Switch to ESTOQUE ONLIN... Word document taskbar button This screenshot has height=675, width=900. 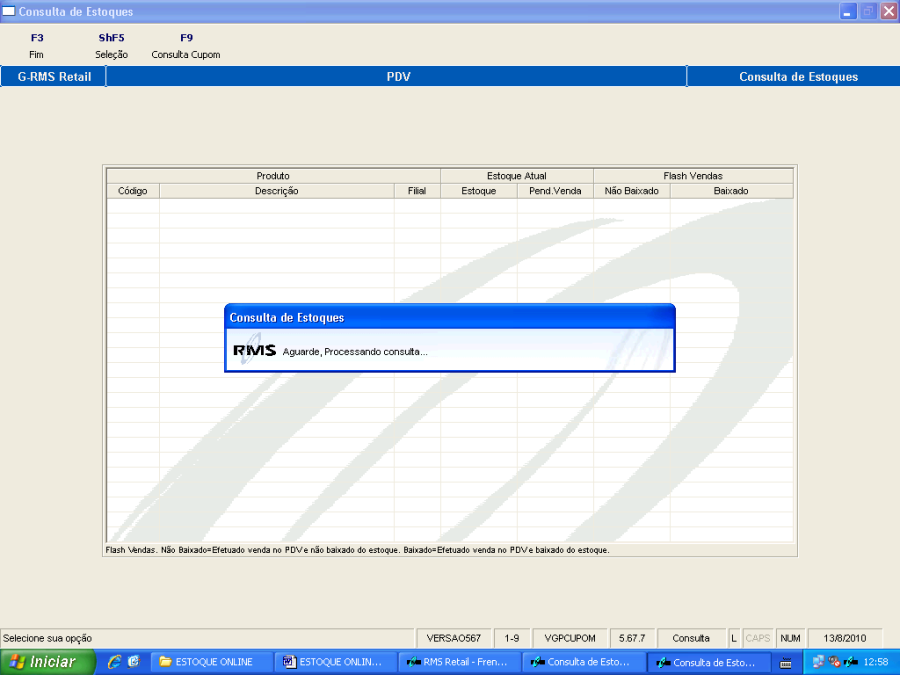click(335, 662)
